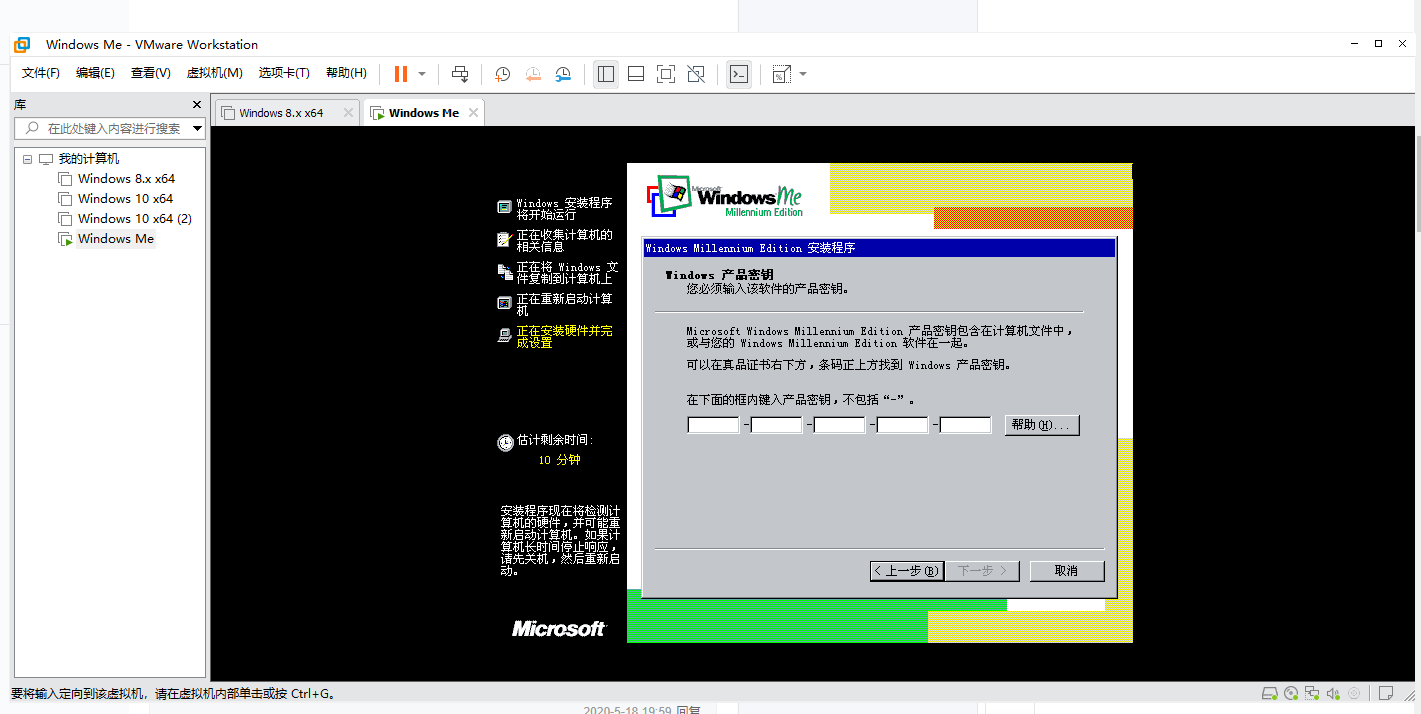
Task: Click the fourth product key input box
Action: point(902,425)
